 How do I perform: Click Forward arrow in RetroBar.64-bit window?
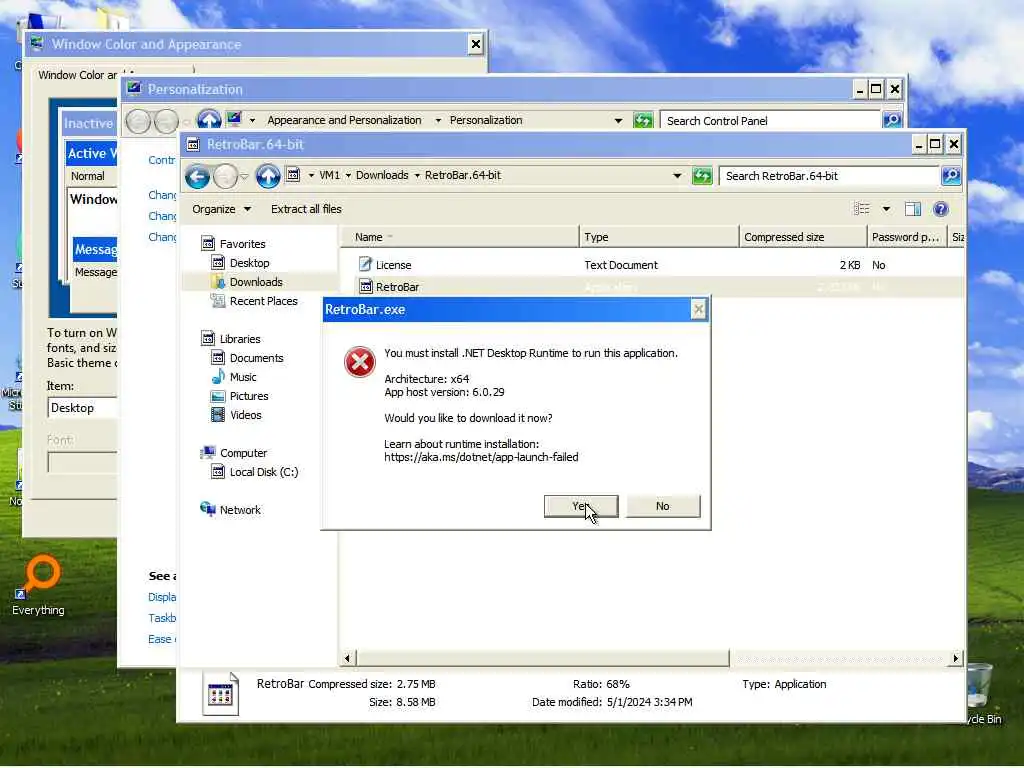225,176
